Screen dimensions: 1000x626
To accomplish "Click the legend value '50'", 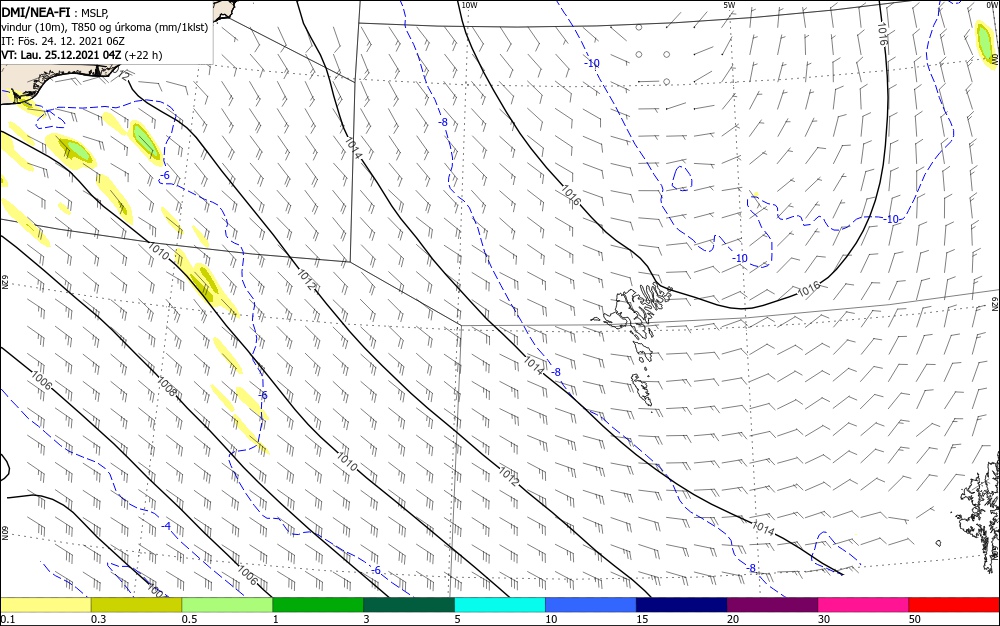I will [915, 619].
